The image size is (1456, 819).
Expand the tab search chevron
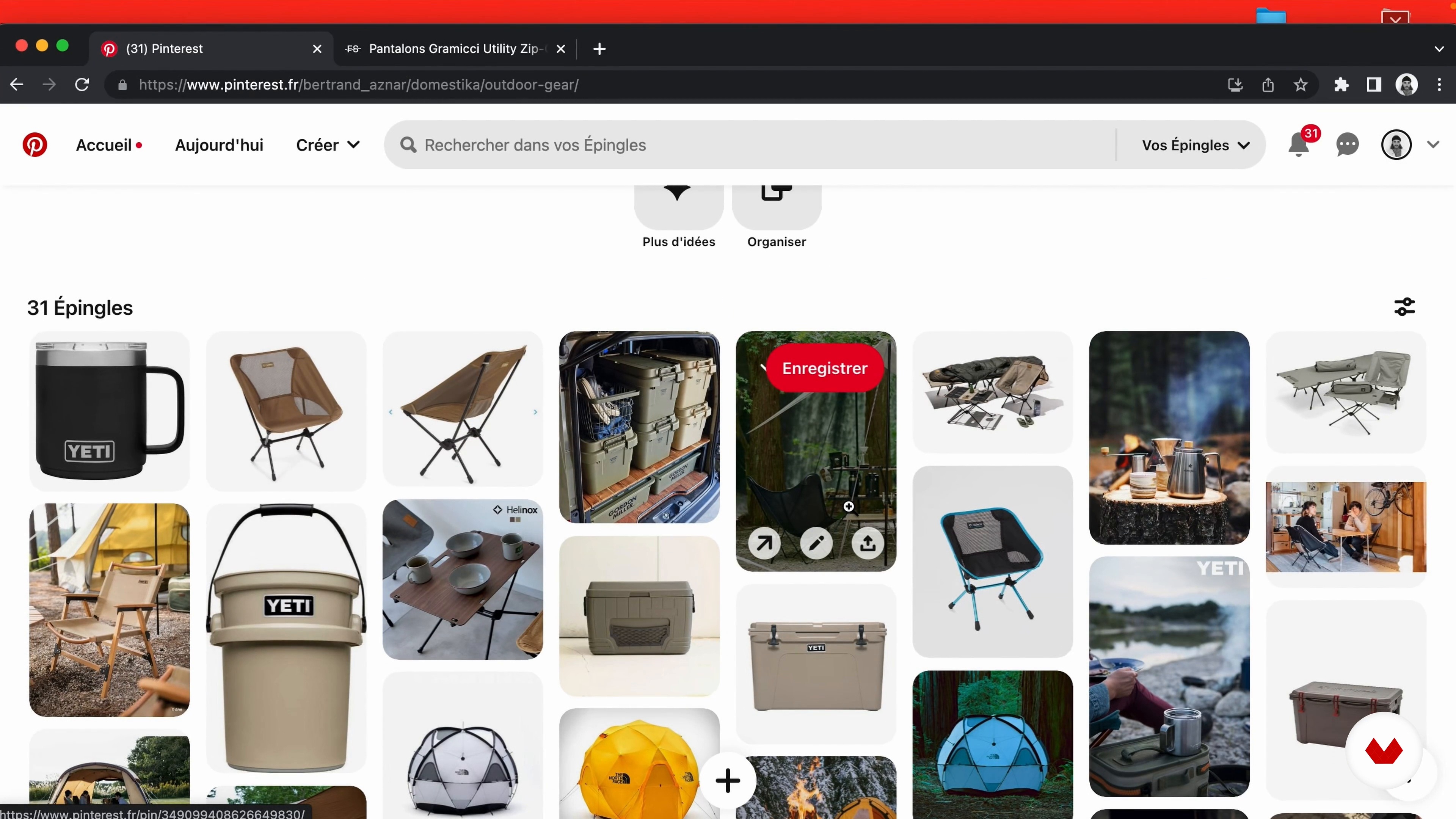pos(1439,49)
